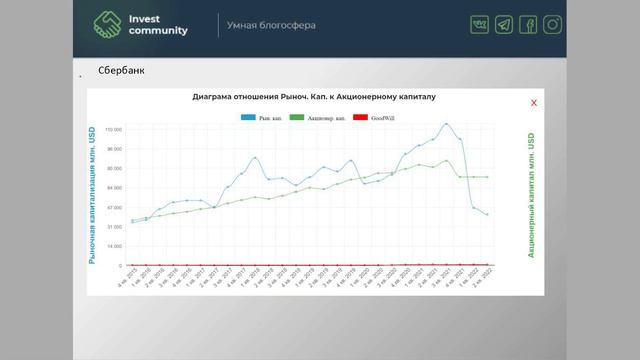This screenshot has width=640, height=360.
Task: Click the 'Умная блогосфера' header text
Action: point(271,25)
